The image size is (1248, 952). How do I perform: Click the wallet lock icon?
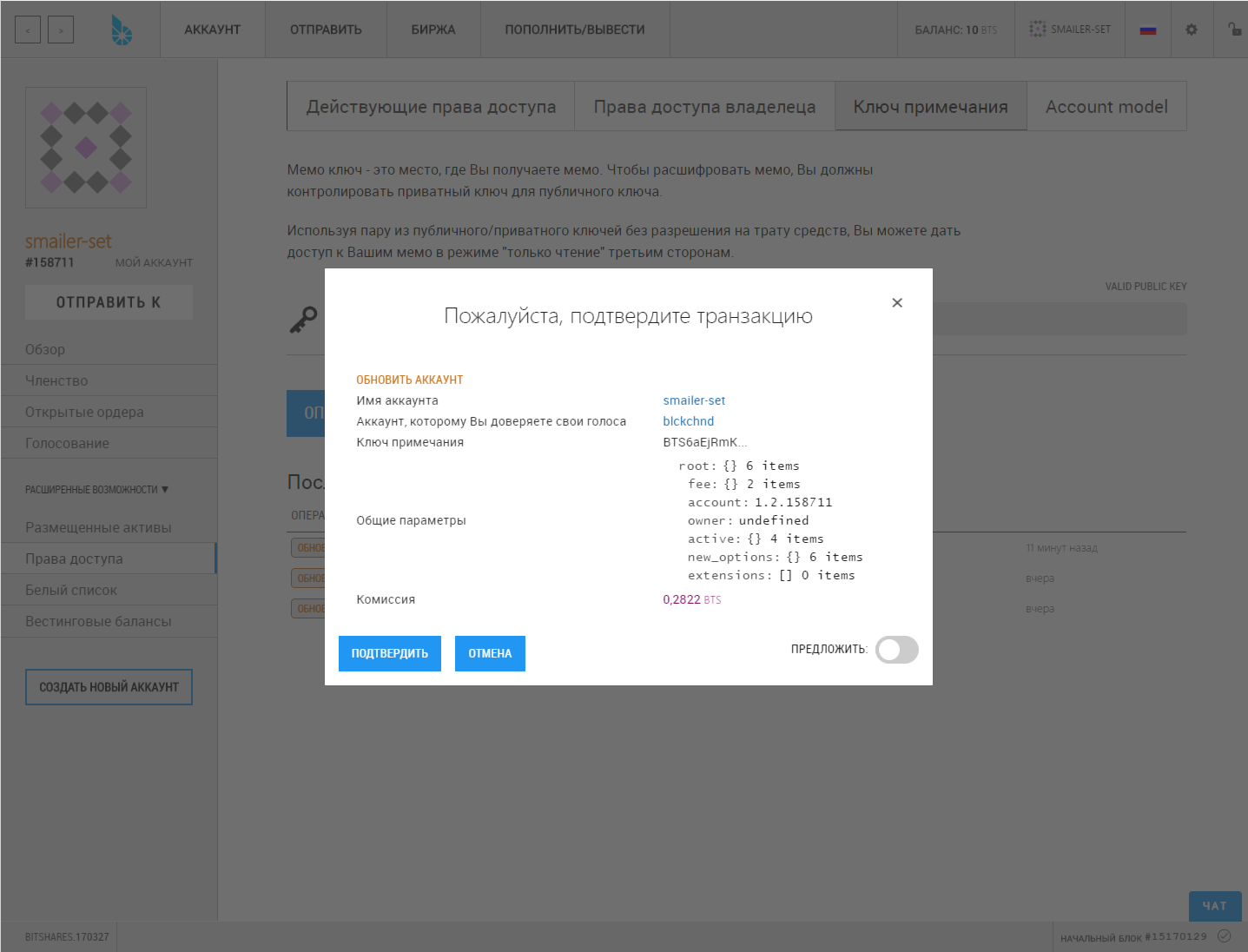[1234, 29]
